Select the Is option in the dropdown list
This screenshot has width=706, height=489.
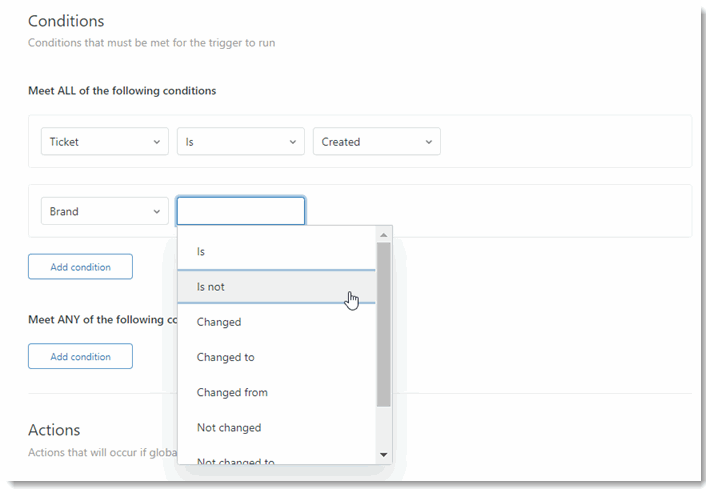click(276, 252)
